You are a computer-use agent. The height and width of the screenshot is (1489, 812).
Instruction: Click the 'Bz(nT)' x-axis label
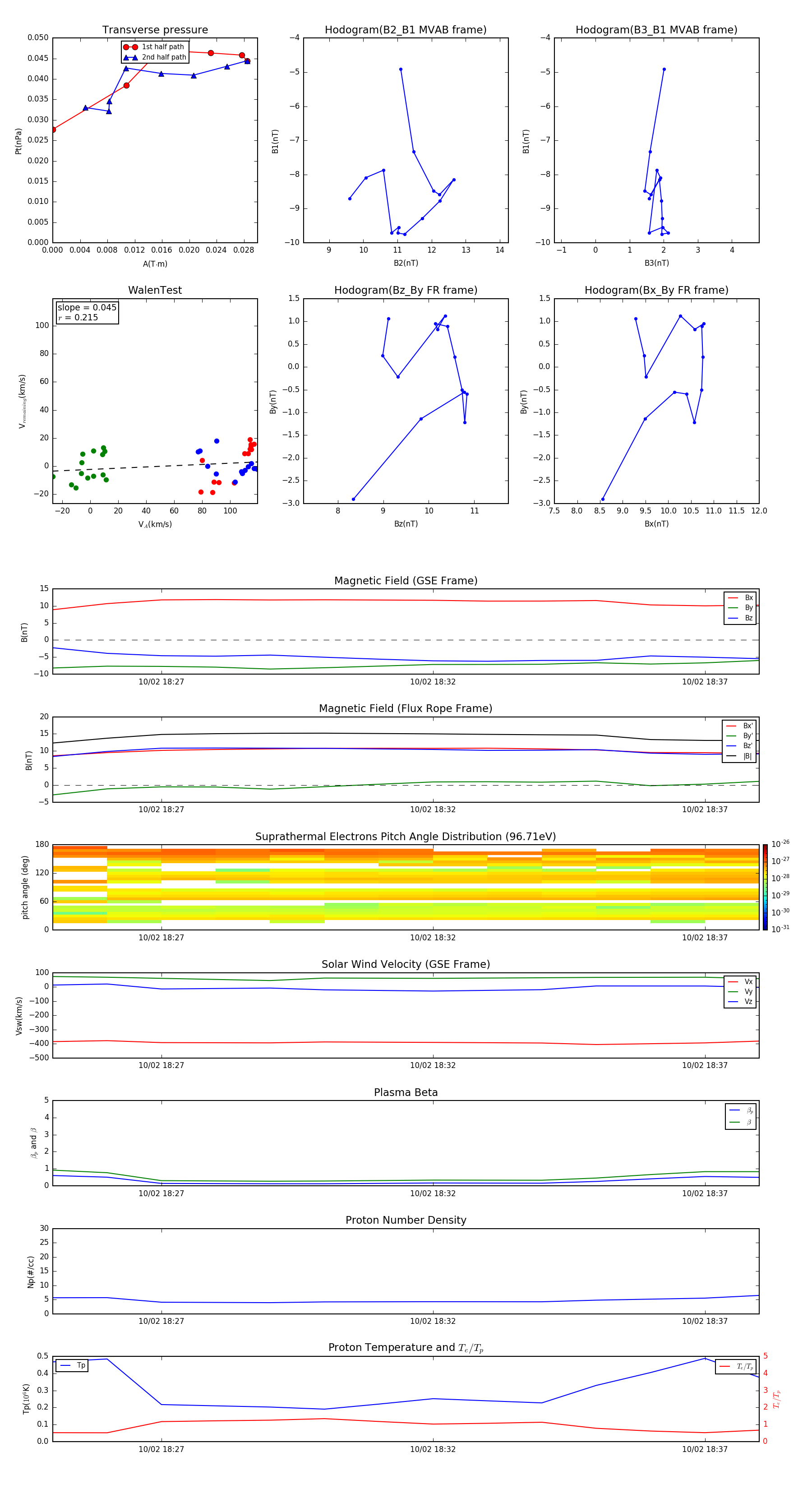[406, 524]
